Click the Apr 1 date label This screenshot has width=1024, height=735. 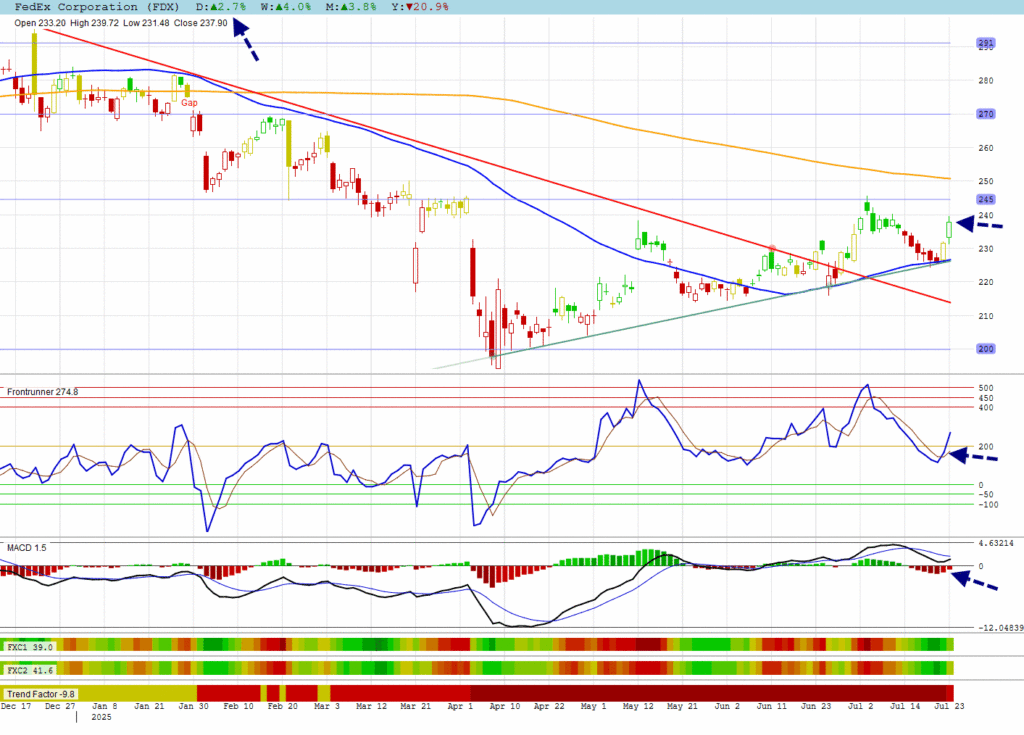click(x=460, y=706)
